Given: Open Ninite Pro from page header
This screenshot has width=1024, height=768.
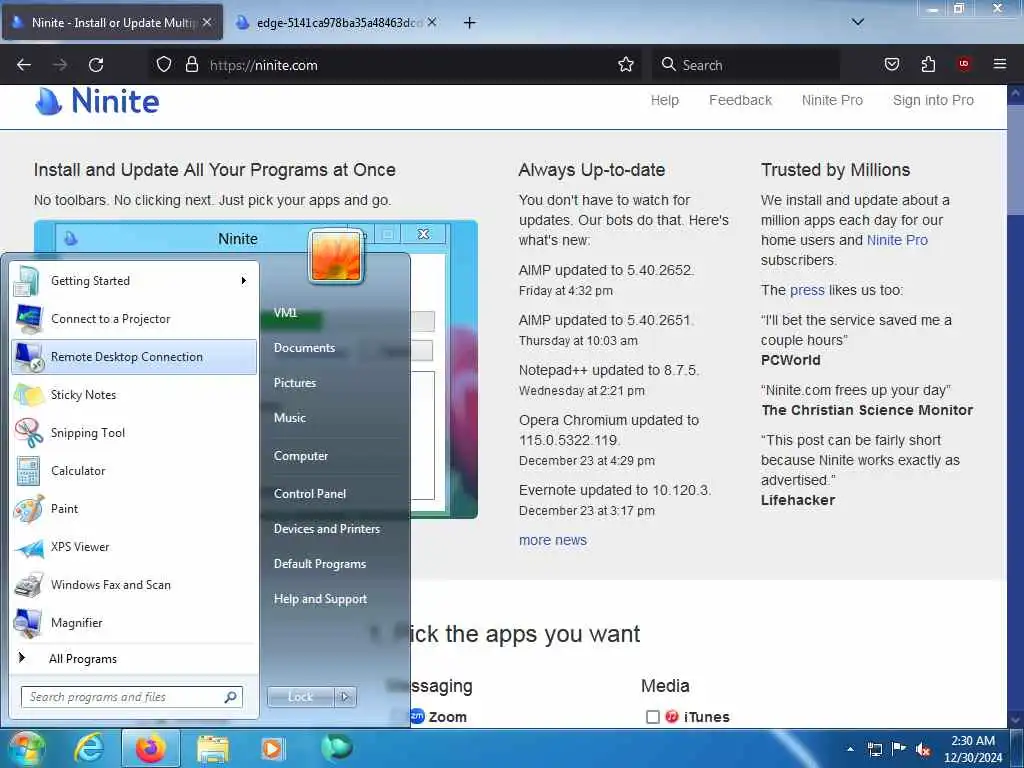Looking at the screenshot, I should coord(832,101).
